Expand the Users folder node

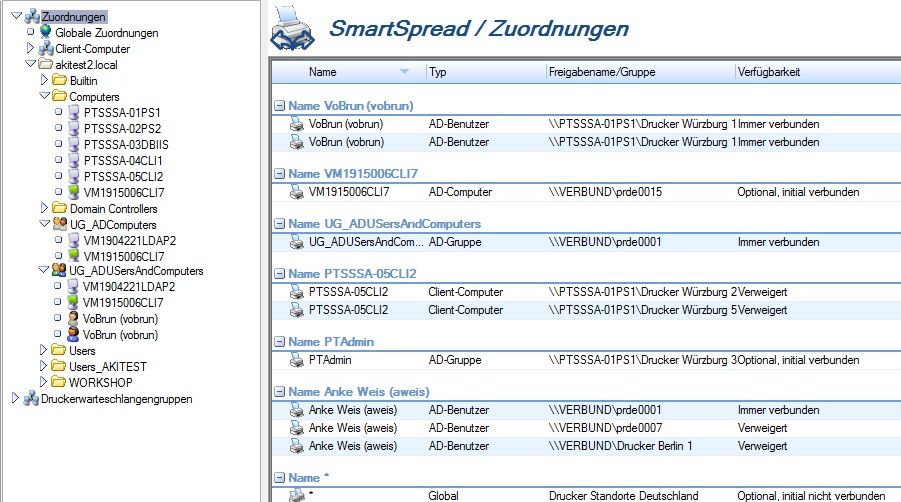[x=44, y=349]
